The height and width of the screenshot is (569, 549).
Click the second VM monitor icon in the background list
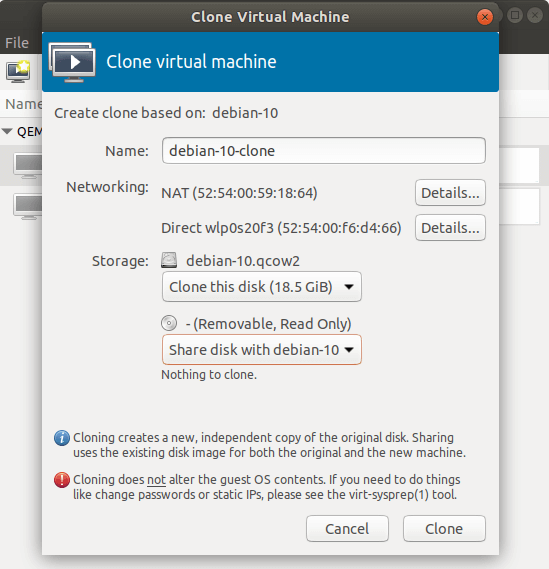(x=28, y=207)
